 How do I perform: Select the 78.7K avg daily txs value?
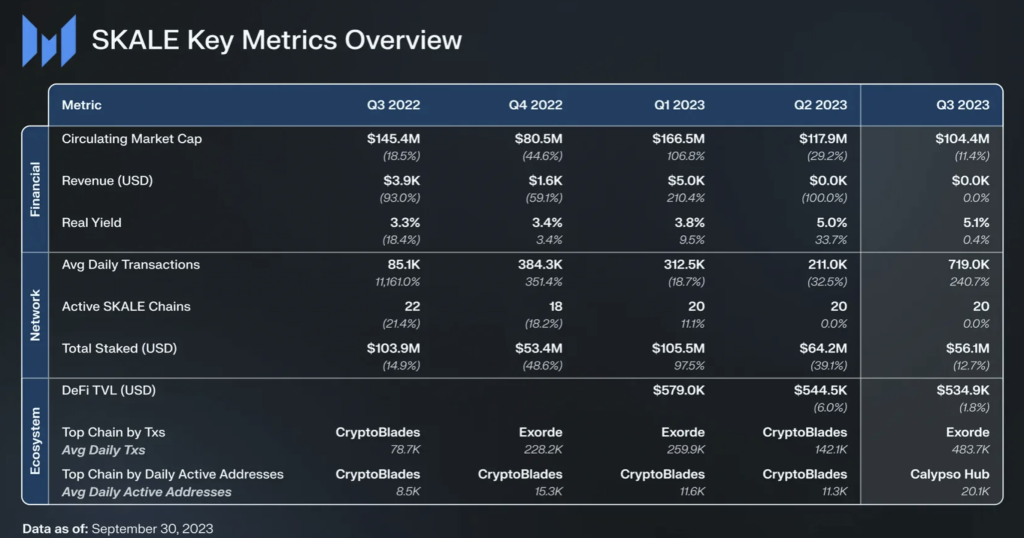[405, 450]
